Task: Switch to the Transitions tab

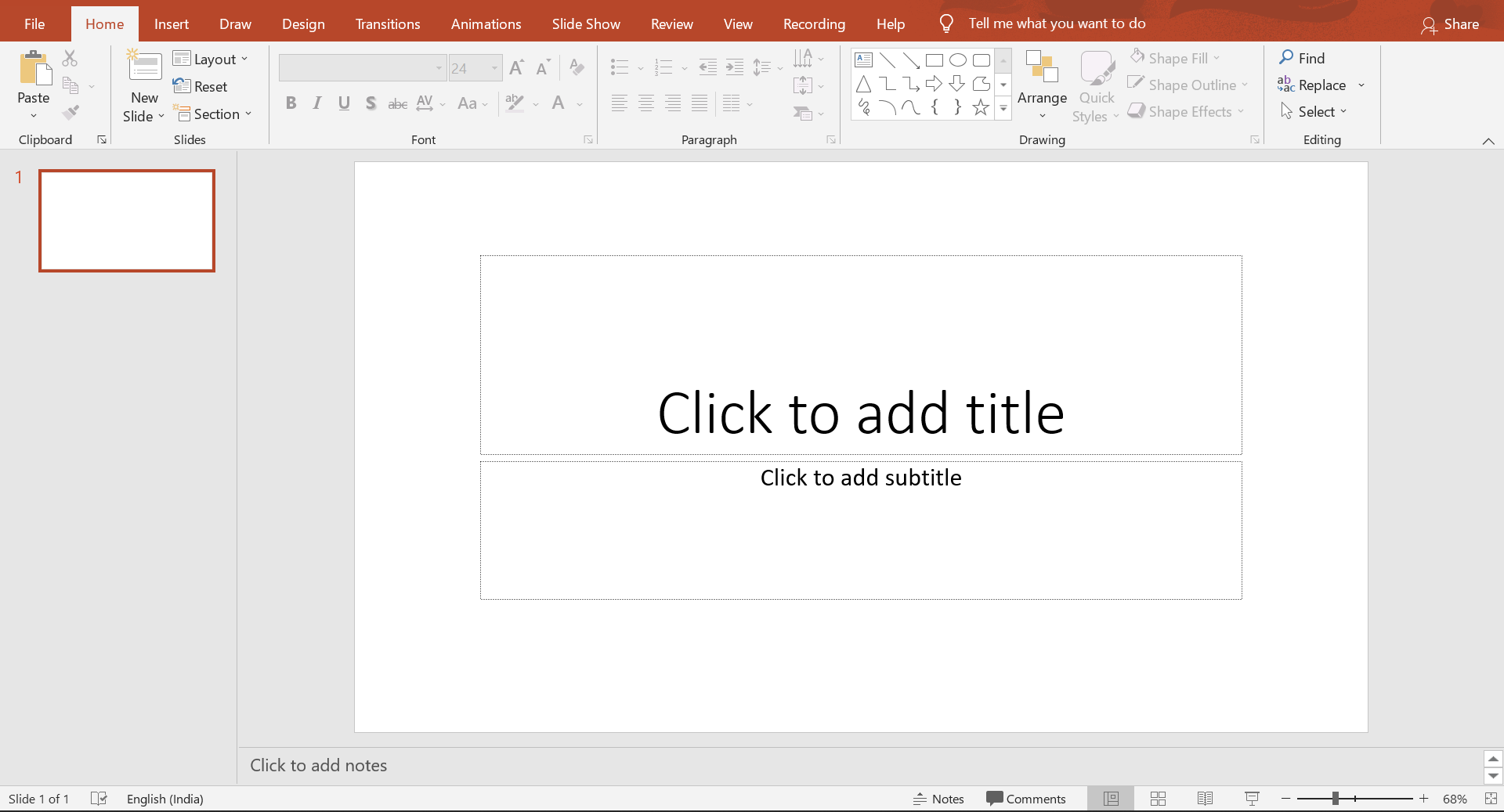Action: click(x=388, y=23)
